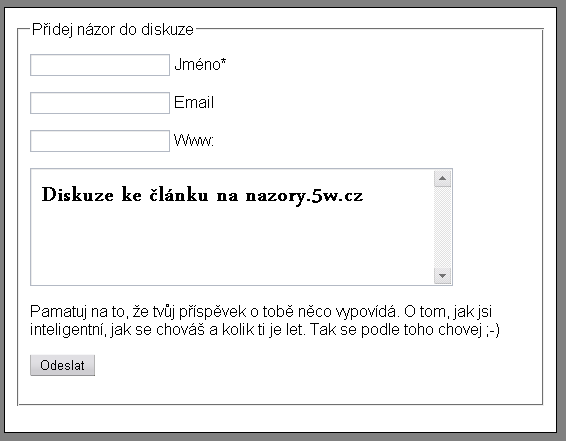
Task: Submit the form with Odeslat button
Action: tap(62, 365)
